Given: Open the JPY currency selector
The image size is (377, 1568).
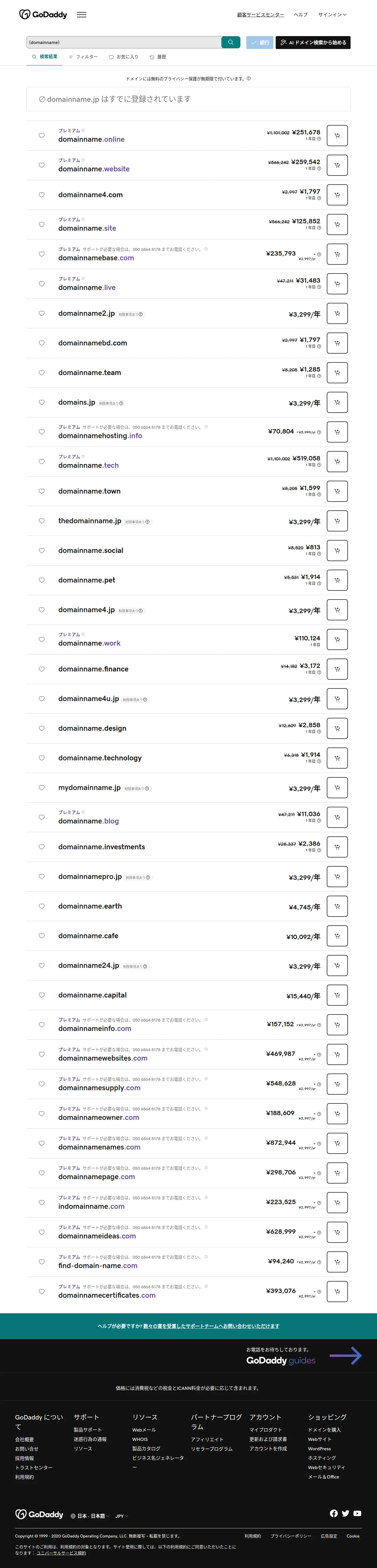Looking at the screenshot, I should tap(122, 1516).
